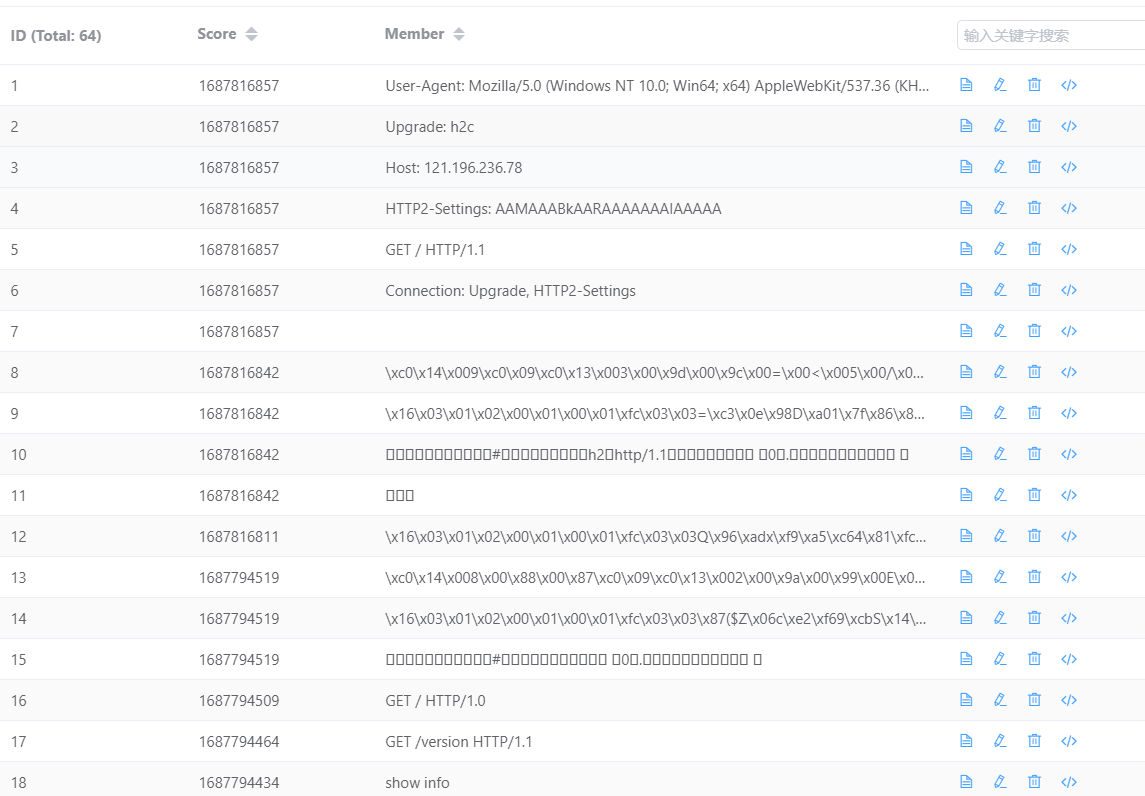Select row 14 score 1687794519
The image size is (1145, 796).
239,619
